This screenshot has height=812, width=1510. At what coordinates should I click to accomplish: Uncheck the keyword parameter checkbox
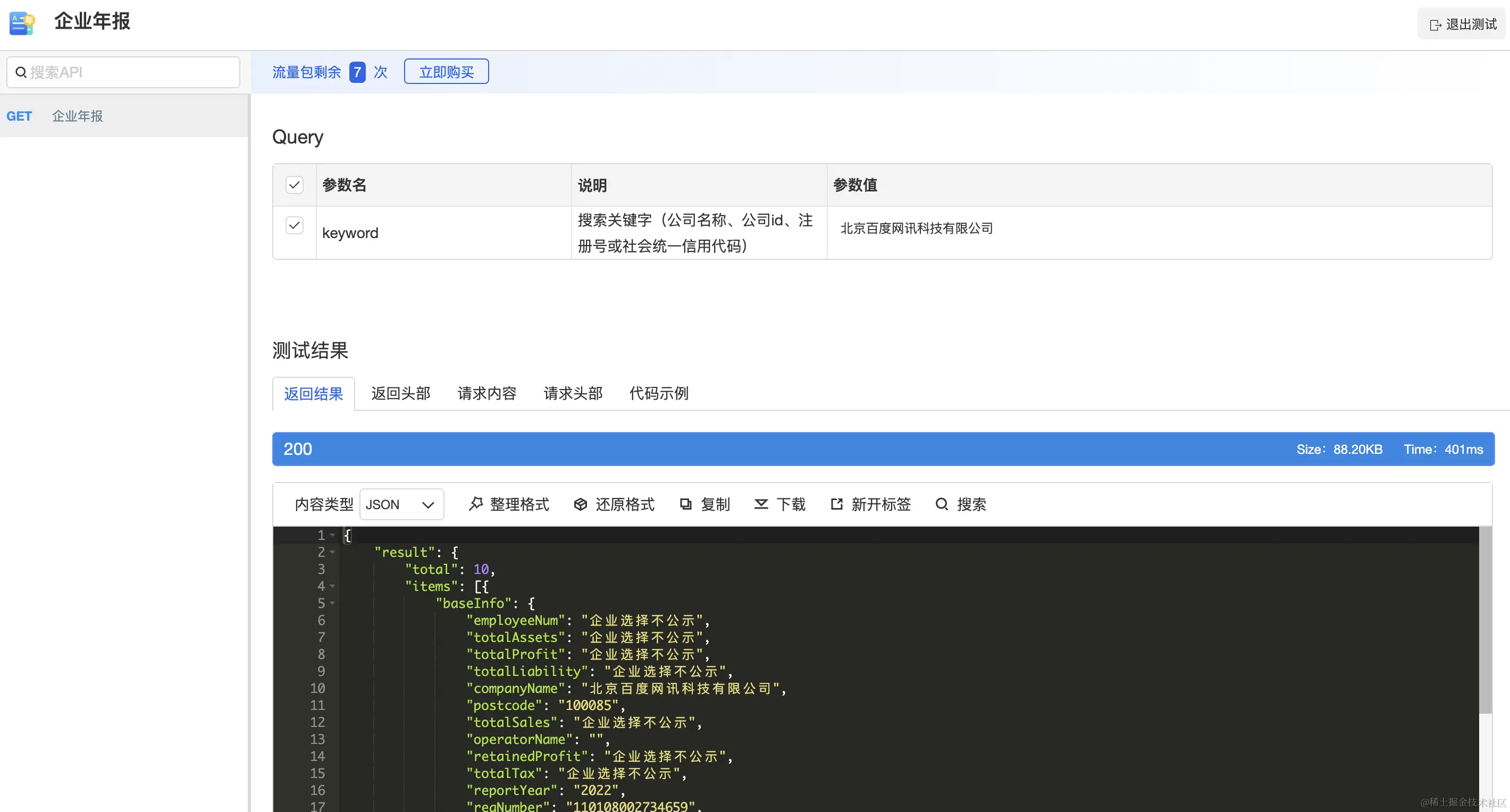coord(294,225)
